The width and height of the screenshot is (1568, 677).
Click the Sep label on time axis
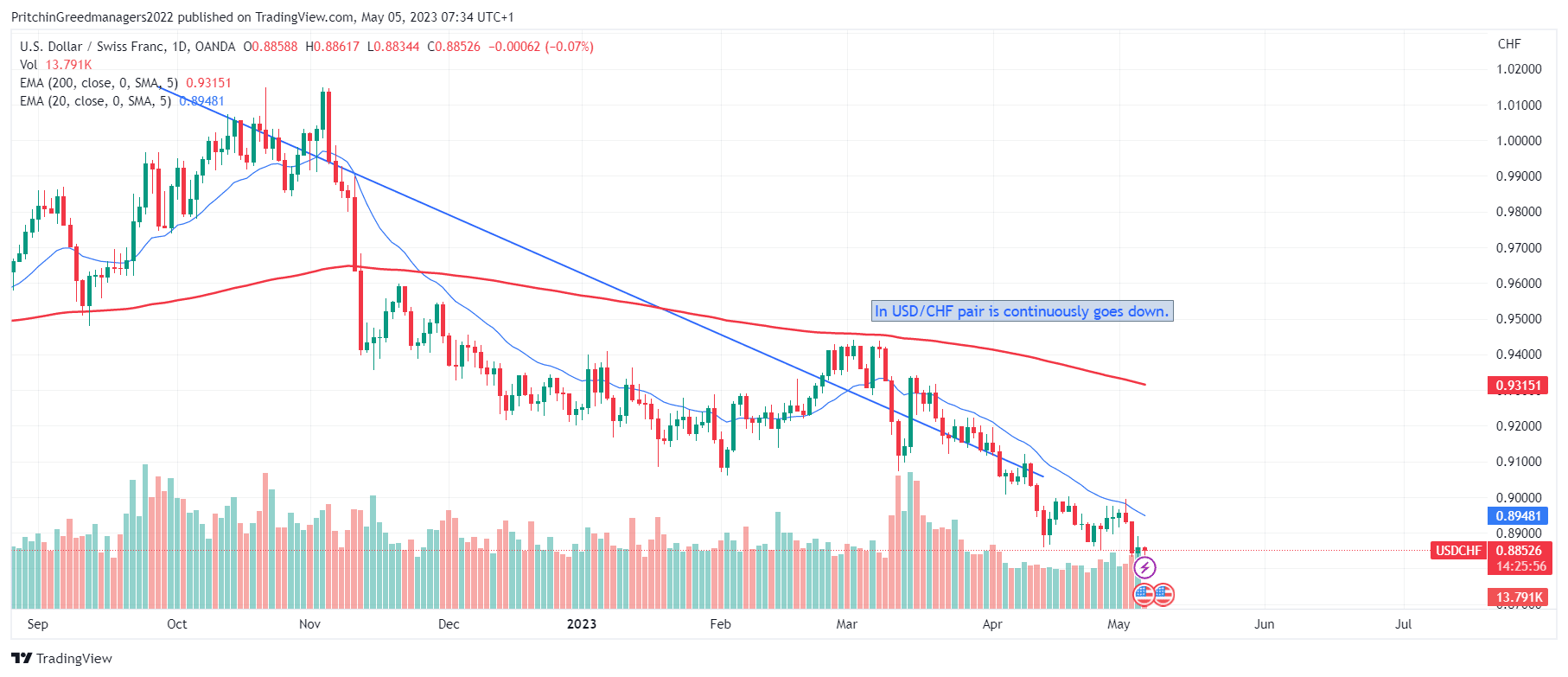pos(38,624)
